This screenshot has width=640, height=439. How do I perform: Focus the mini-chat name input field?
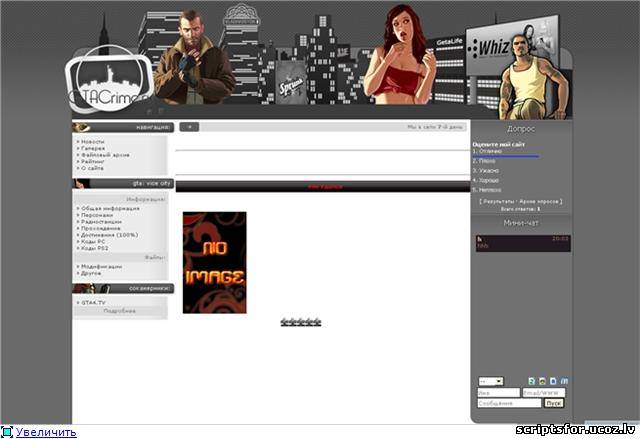[499, 393]
